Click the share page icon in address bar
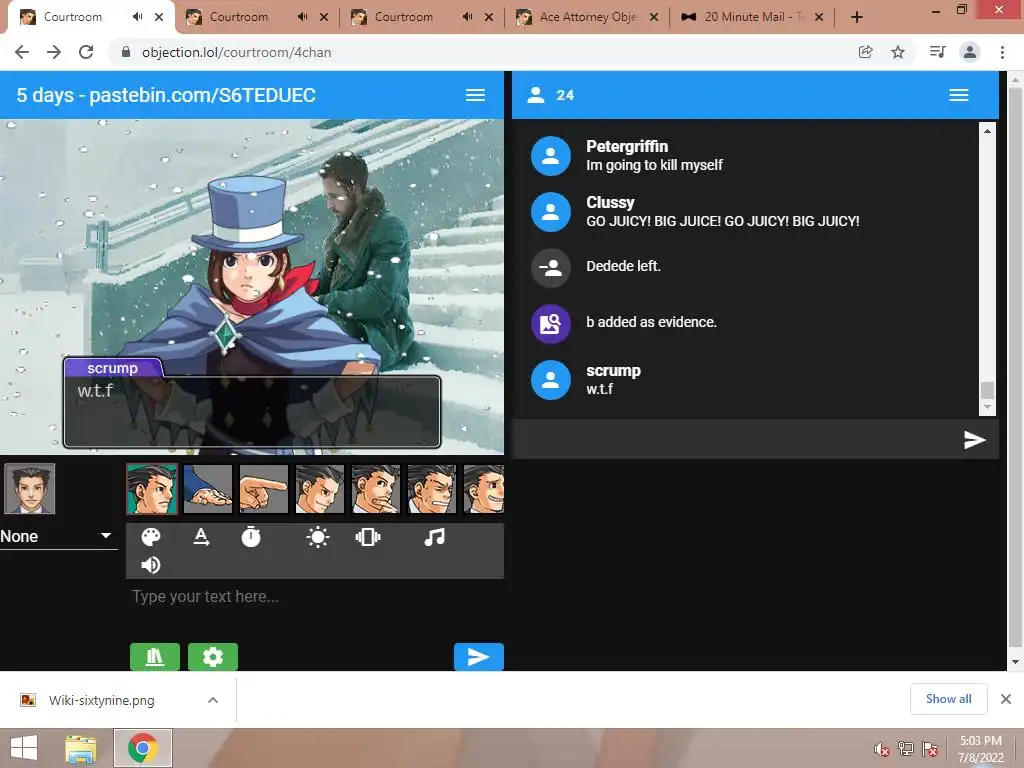 (865, 52)
